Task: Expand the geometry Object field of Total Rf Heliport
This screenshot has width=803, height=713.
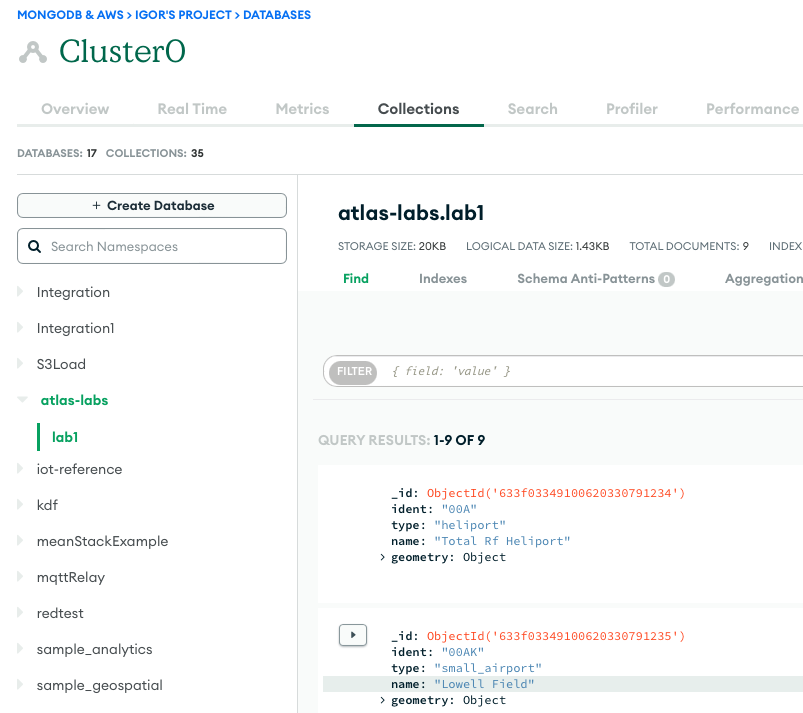Action: coord(382,557)
